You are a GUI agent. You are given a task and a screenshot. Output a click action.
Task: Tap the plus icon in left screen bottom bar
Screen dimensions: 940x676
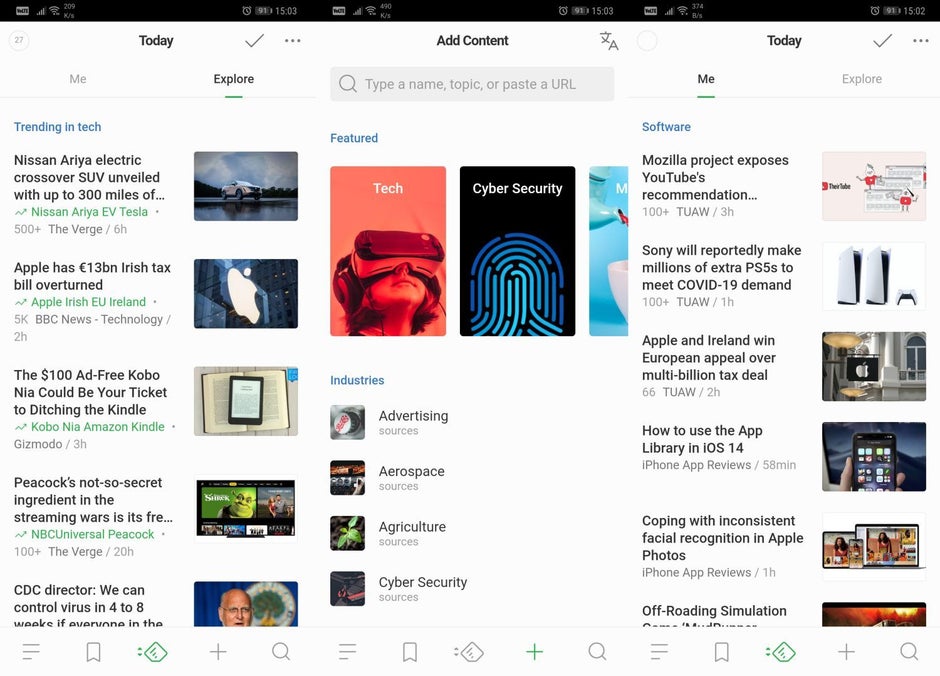point(218,651)
